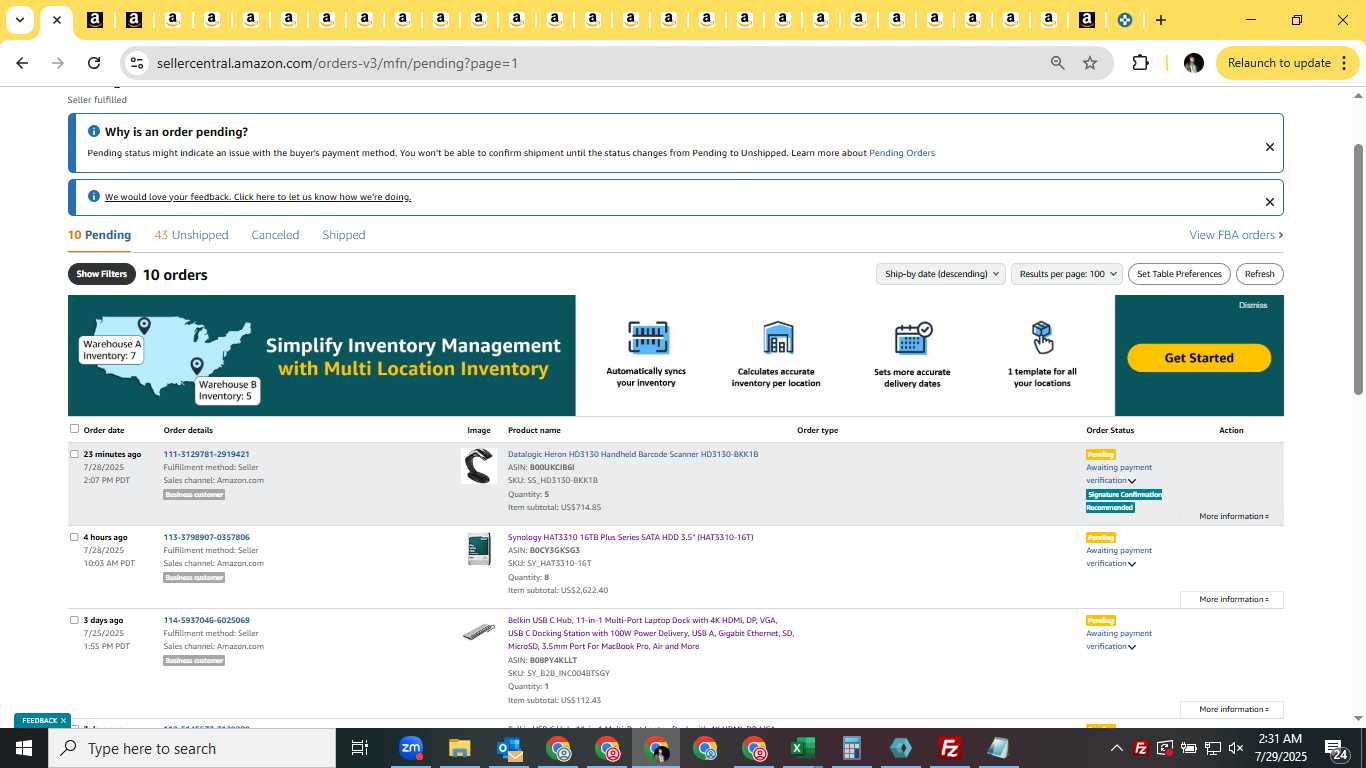Open Outlook from the taskbar
The width and height of the screenshot is (1366, 768).
[x=509, y=748]
